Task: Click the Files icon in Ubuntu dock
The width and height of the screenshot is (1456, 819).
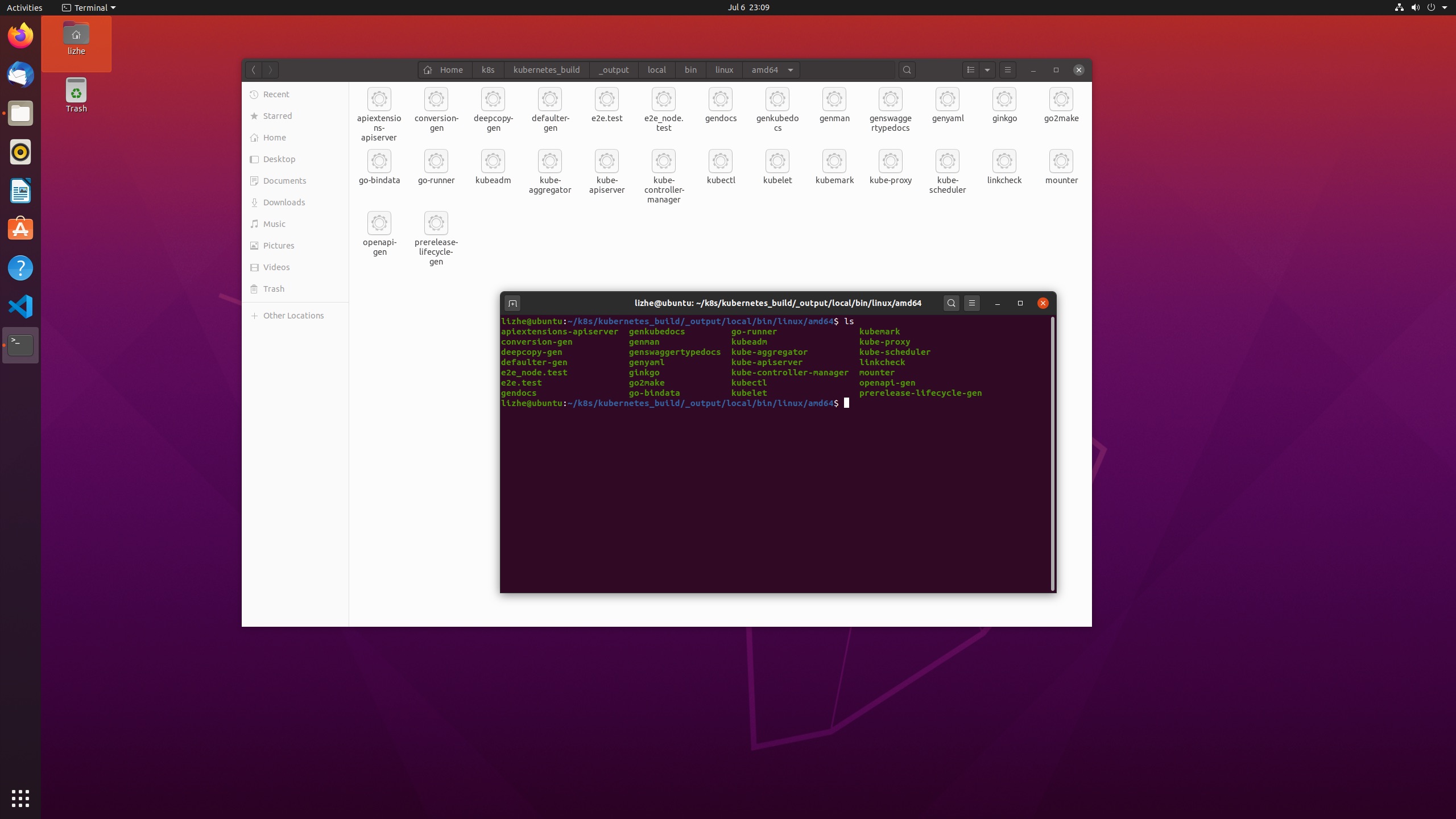Action: [x=20, y=113]
